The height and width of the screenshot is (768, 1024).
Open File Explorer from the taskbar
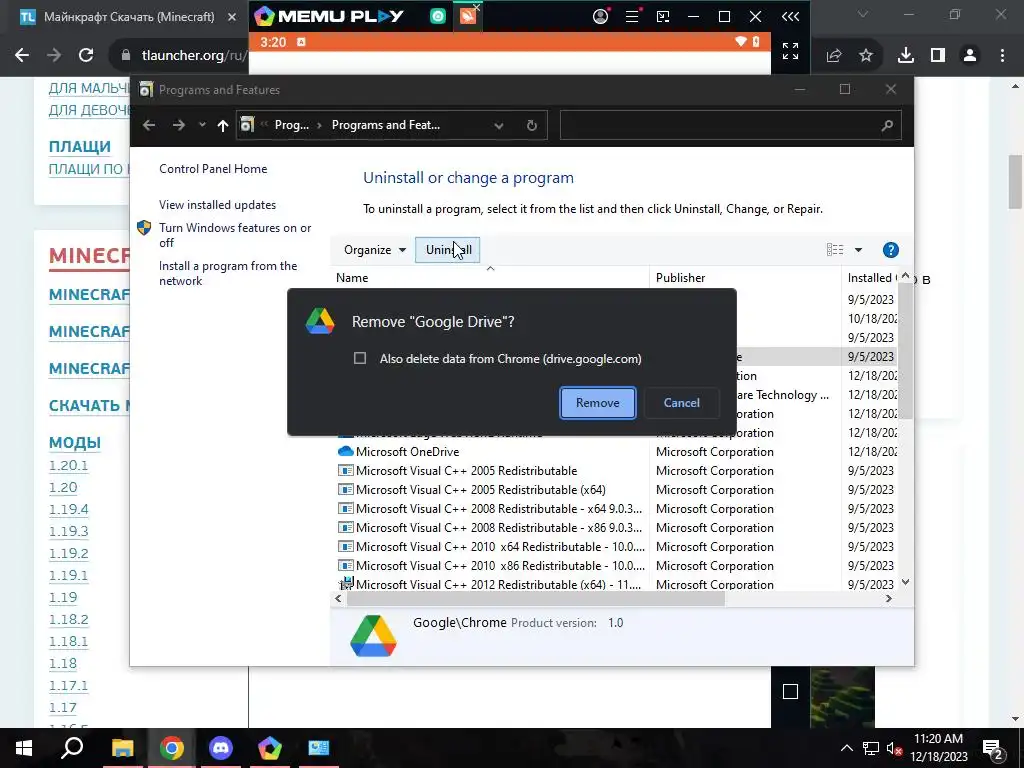(122, 748)
